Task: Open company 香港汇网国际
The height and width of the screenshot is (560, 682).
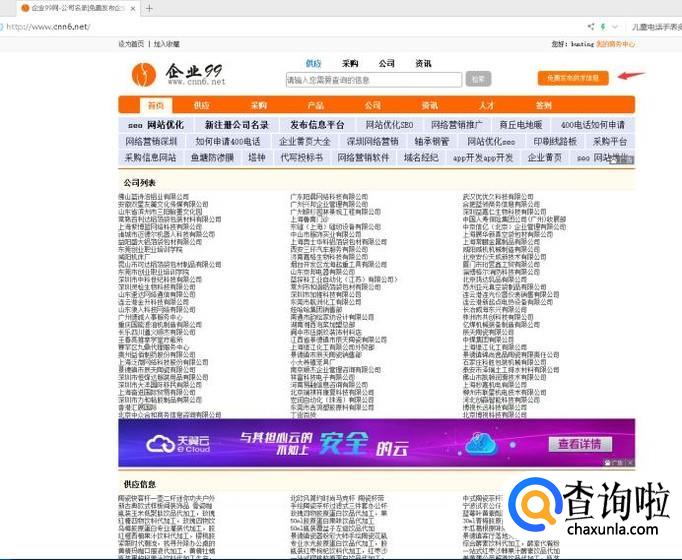Action: [x=137, y=408]
